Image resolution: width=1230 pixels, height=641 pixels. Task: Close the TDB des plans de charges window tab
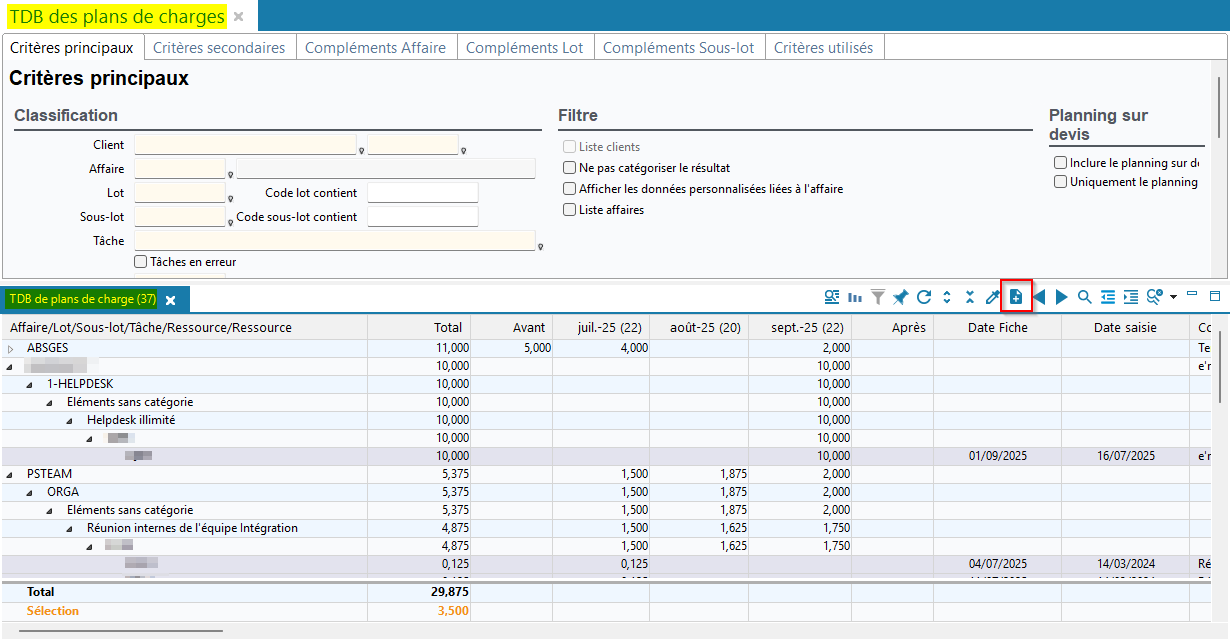point(238,17)
